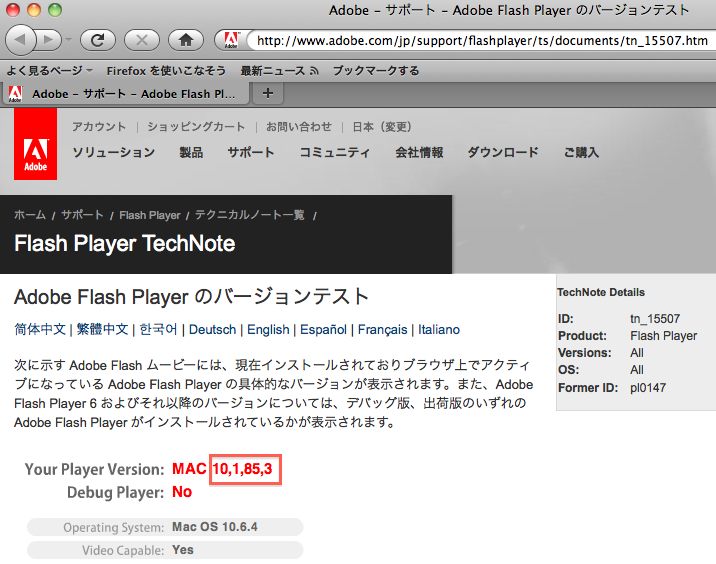Go back with the browser Back arrow
This screenshot has height=564, width=716.
[x=20, y=40]
